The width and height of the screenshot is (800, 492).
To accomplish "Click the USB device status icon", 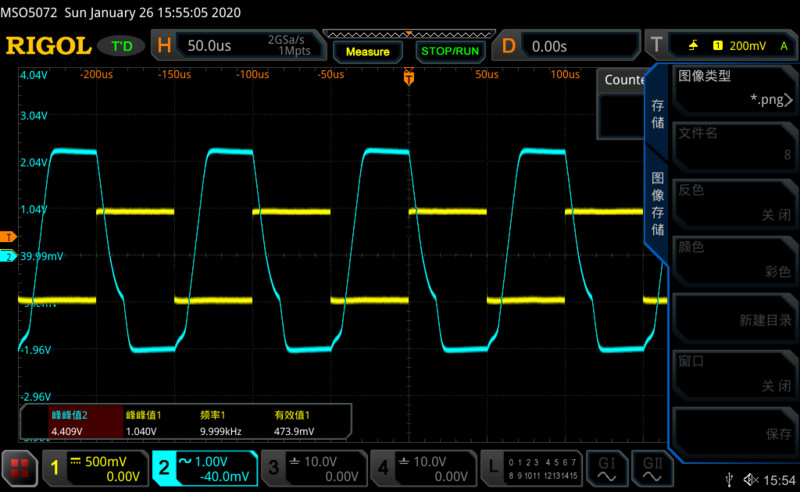I will pyautogui.click(x=733, y=481).
